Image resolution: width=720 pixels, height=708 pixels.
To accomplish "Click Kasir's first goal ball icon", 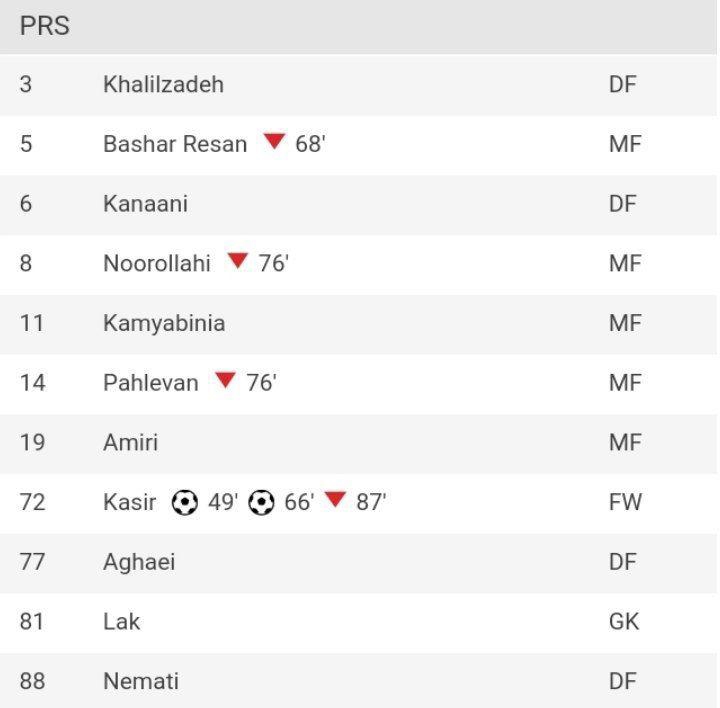I will (184, 502).
